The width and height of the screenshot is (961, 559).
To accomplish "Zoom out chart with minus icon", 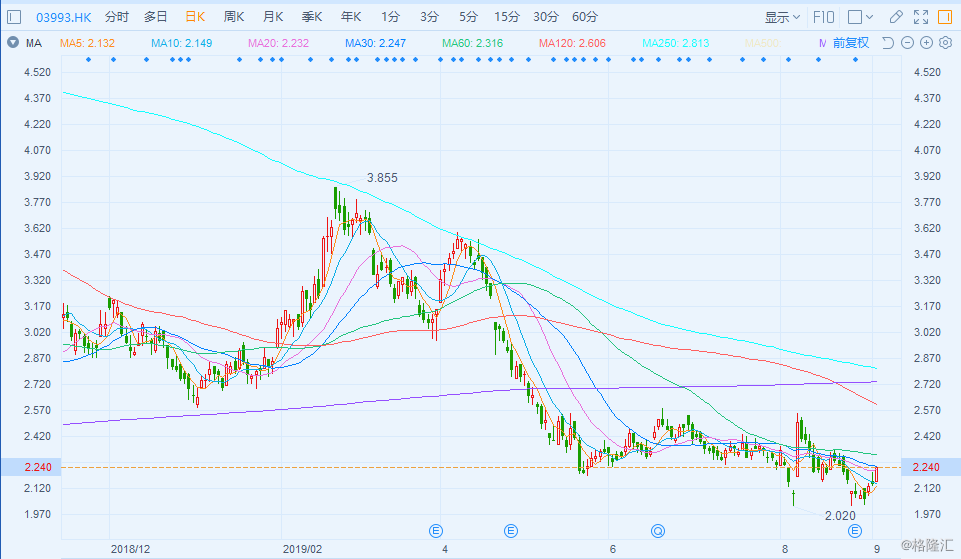I will click(x=907, y=43).
